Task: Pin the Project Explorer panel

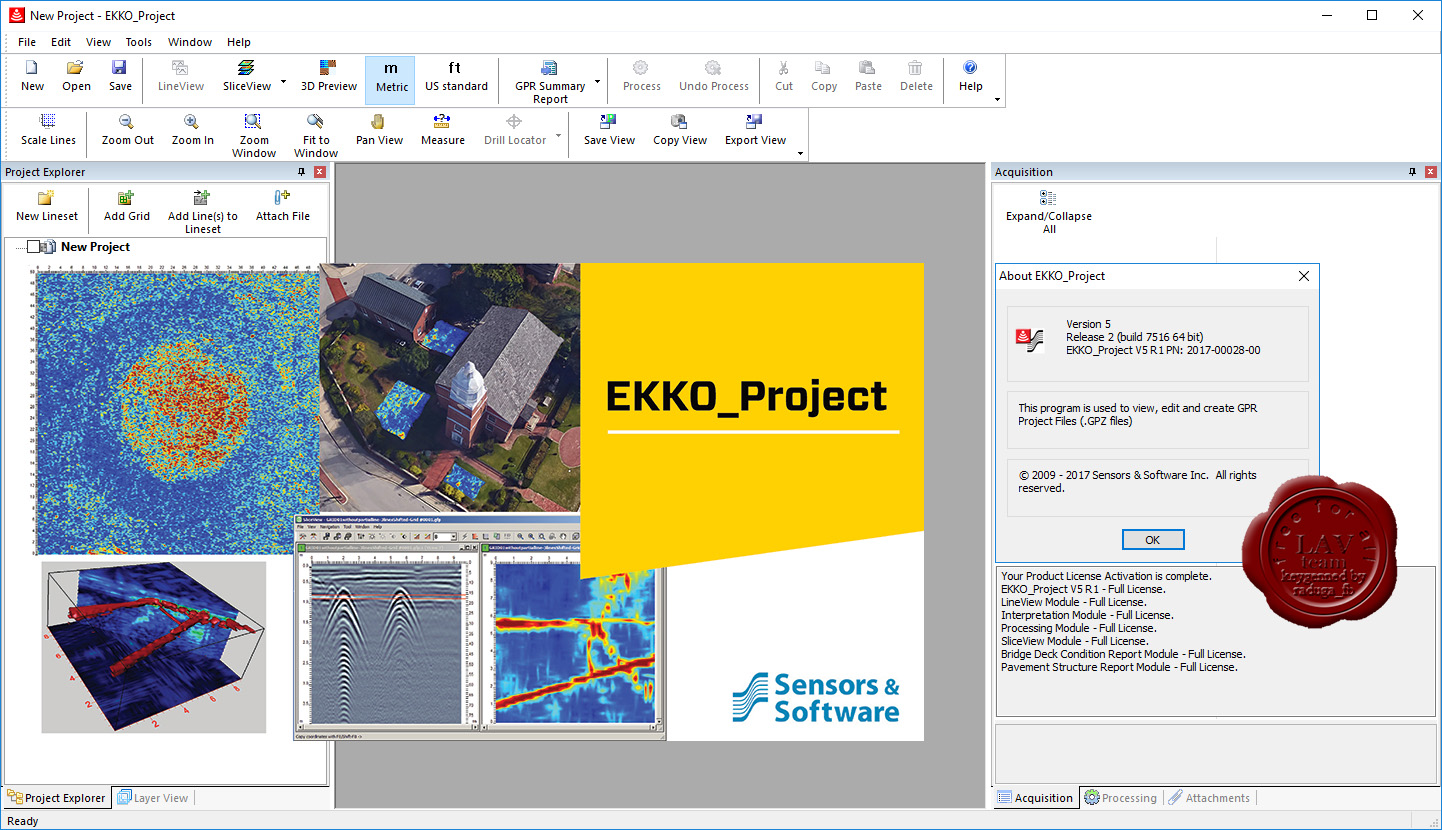Action: [303, 172]
